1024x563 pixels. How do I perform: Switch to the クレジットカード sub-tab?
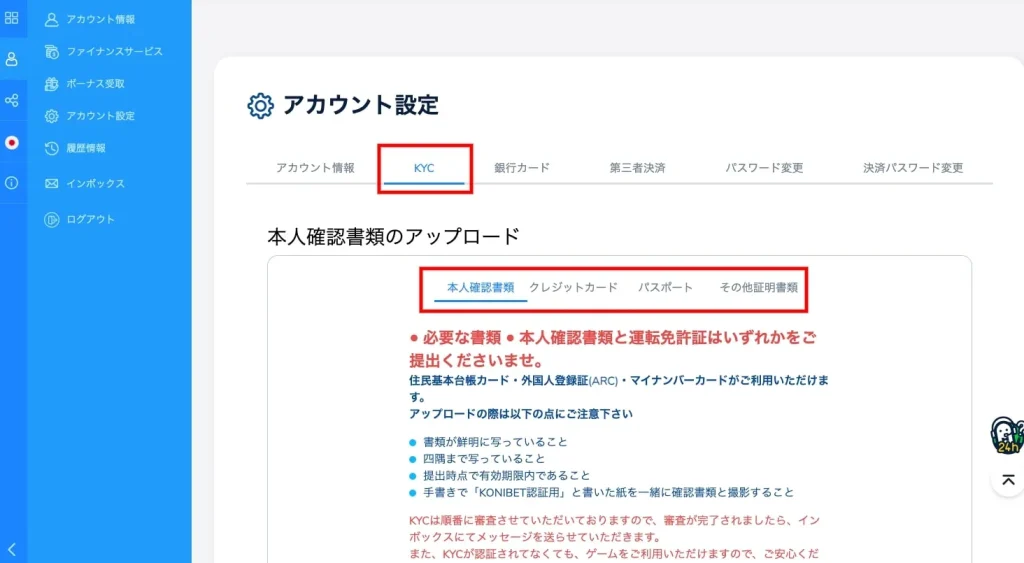pyautogui.click(x=573, y=287)
